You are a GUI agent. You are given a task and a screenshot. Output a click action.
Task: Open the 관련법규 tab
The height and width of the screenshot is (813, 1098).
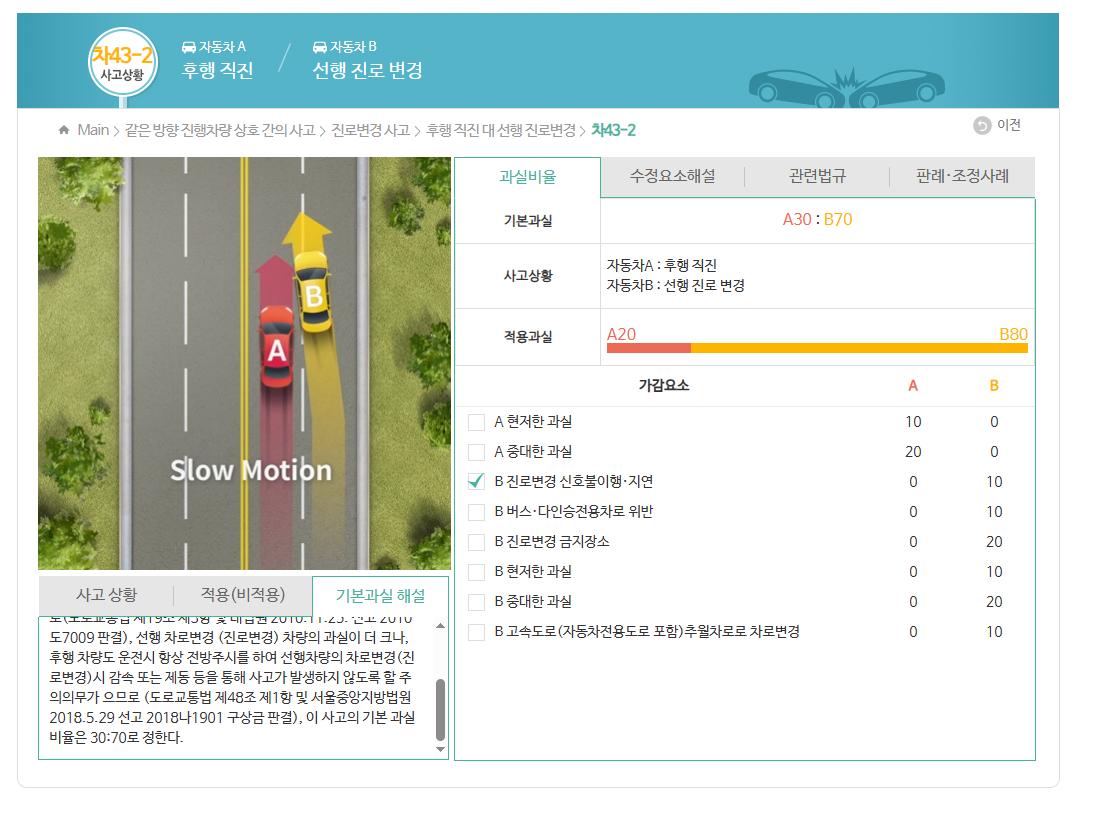pyautogui.click(x=816, y=176)
